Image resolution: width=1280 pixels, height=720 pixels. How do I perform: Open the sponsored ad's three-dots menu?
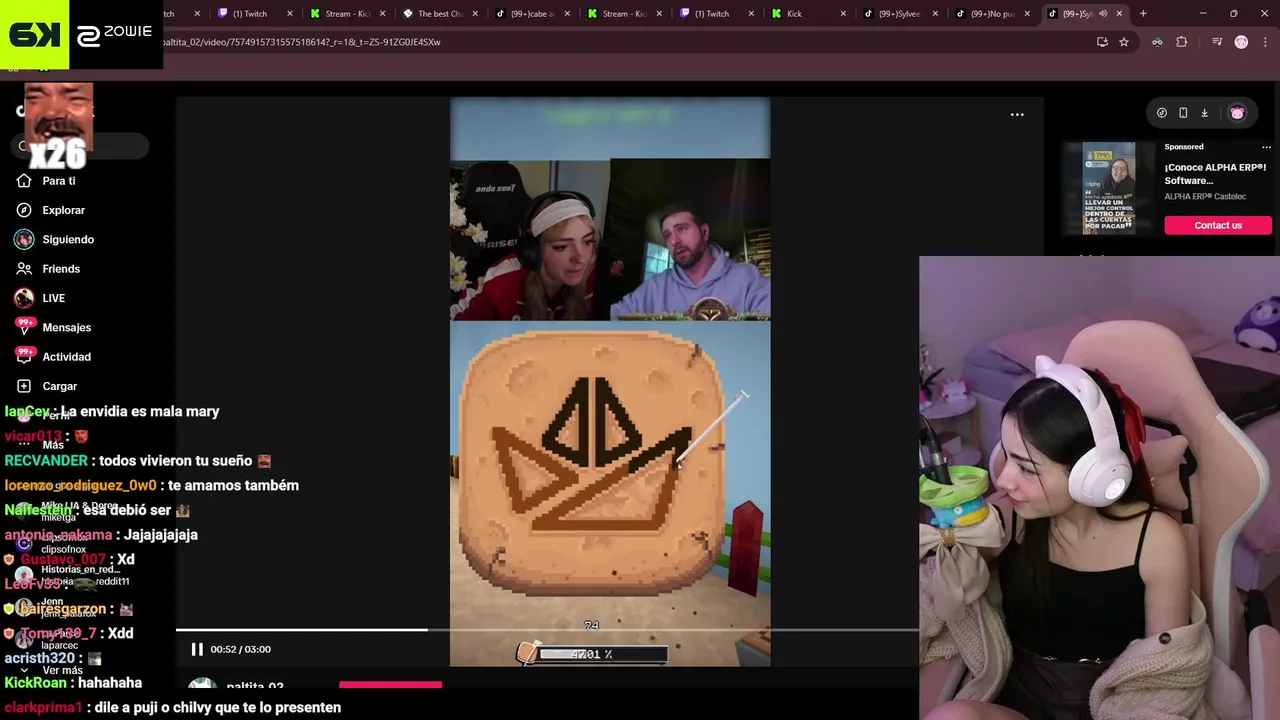[x=1266, y=147]
